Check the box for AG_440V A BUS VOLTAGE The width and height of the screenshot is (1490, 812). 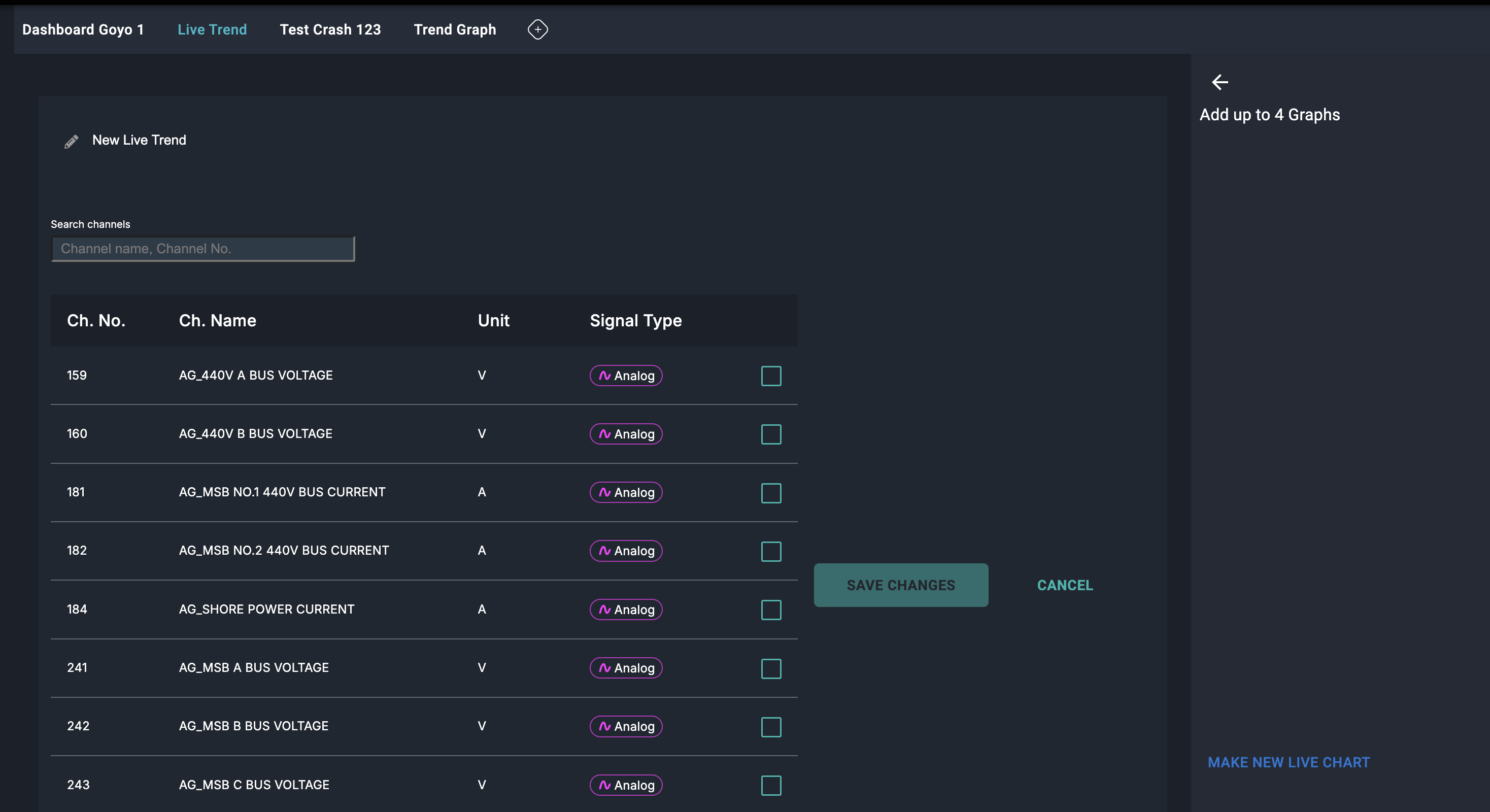coord(771,376)
